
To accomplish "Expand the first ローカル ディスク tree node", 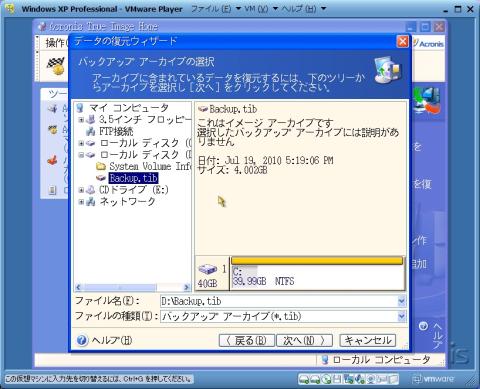I will [81, 143].
